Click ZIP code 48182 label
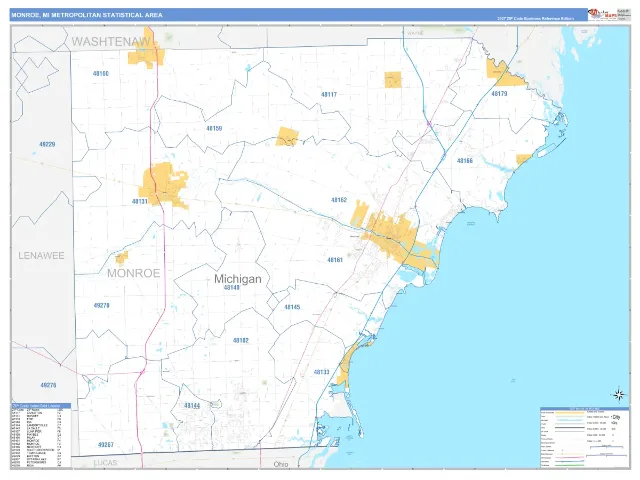The width and height of the screenshot is (640, 480). tap(240, 340)
